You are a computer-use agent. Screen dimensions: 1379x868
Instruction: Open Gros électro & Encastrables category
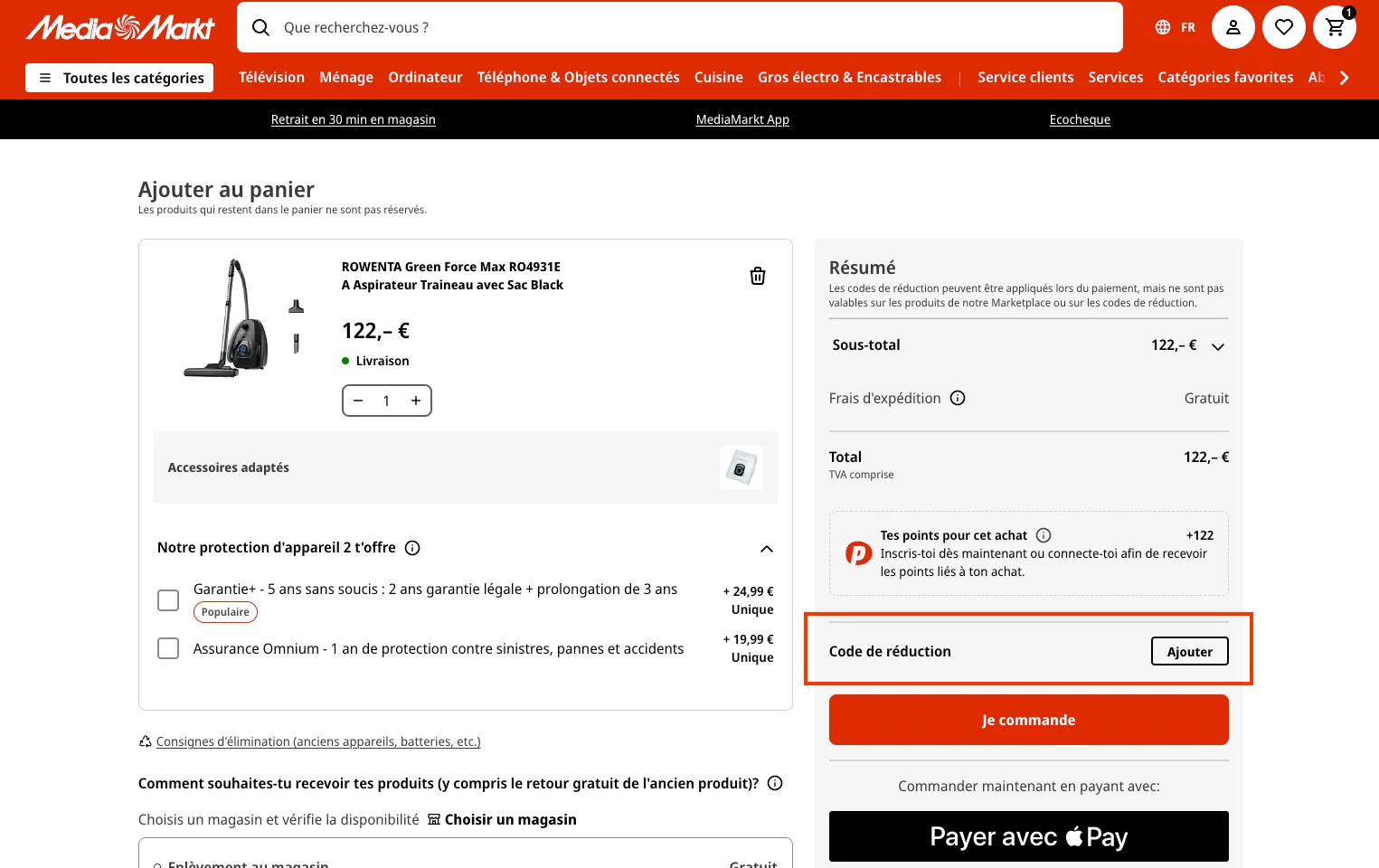pyautogui.click(x=849, y=77)
